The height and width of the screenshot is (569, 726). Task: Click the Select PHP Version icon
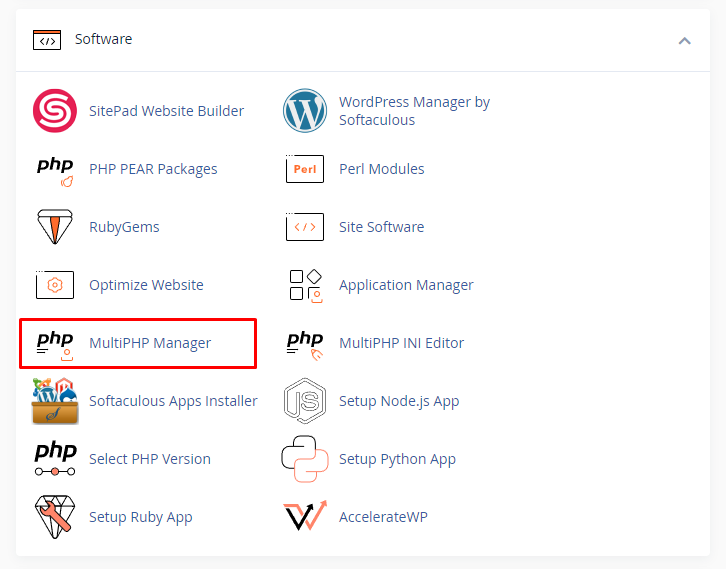tap(55, 458)
